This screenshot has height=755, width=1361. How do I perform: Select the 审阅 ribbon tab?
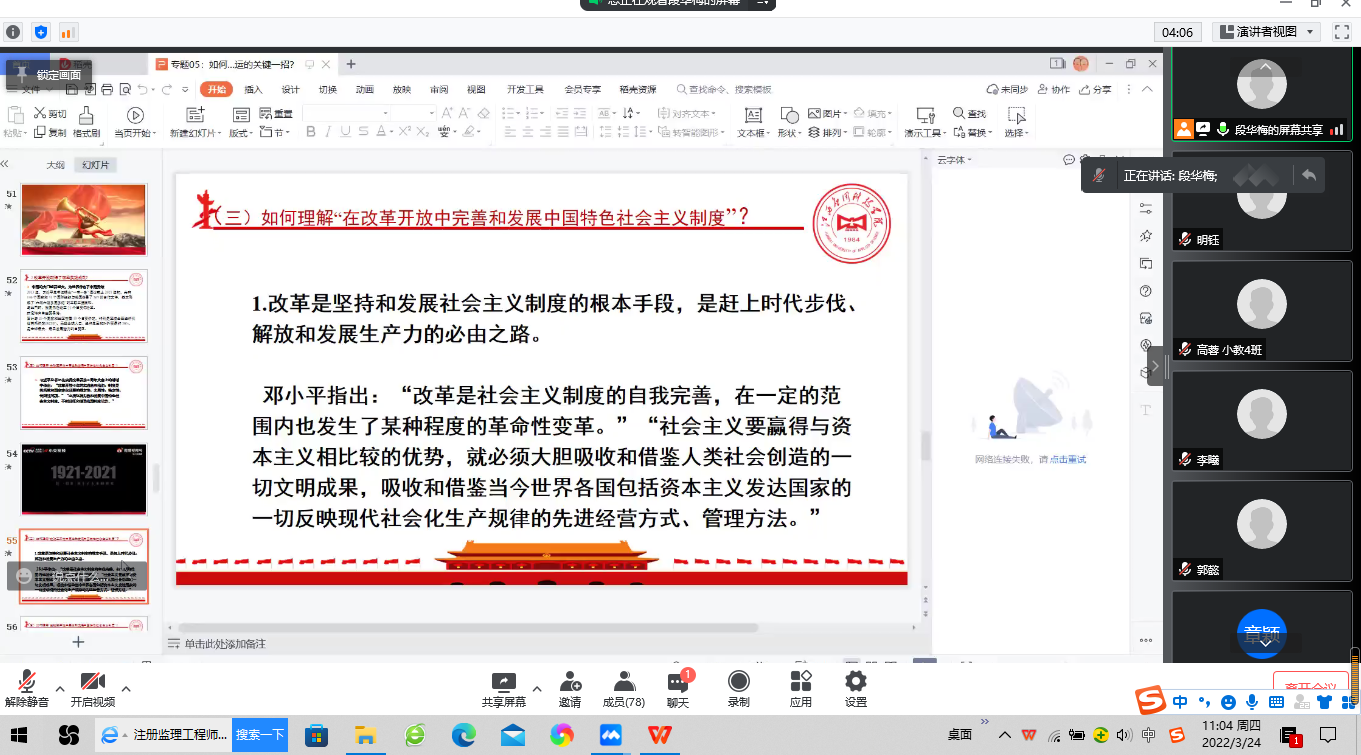coord(439,89)
